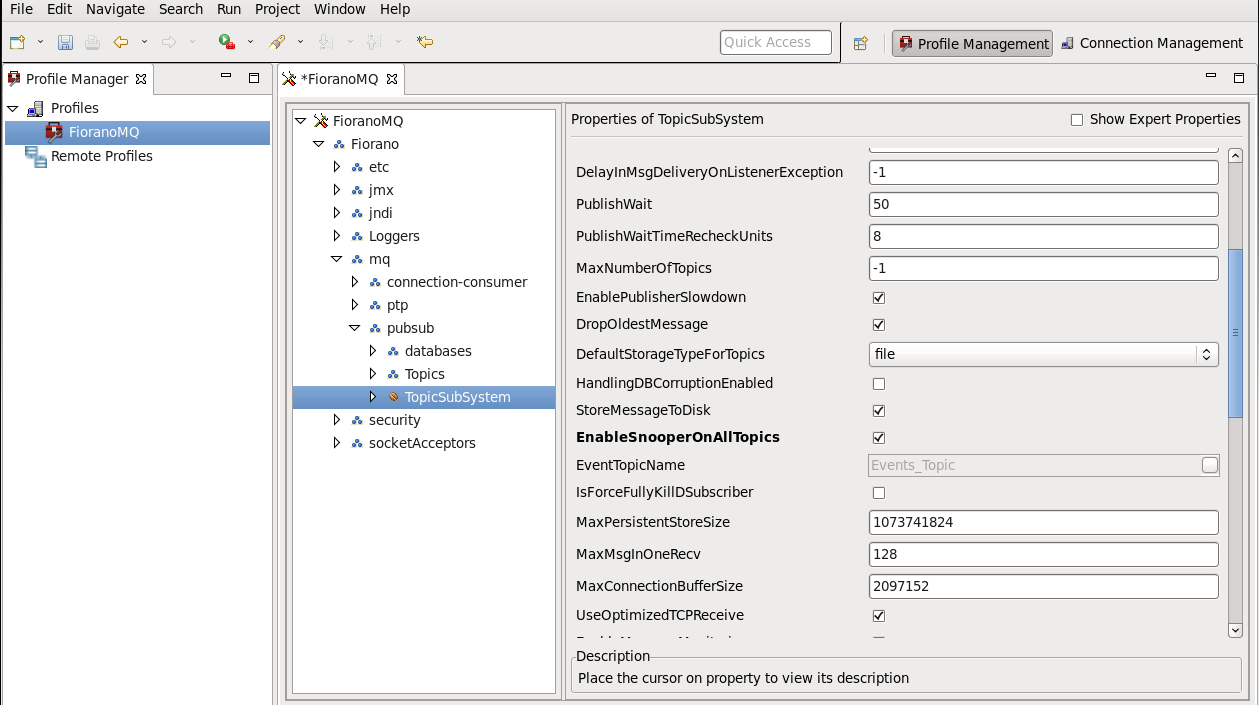Image resolution: width=1259 pixels, height=705 pixels.
Task: Click the Last Edit Location icon
Action: click(x=425, y=42)
